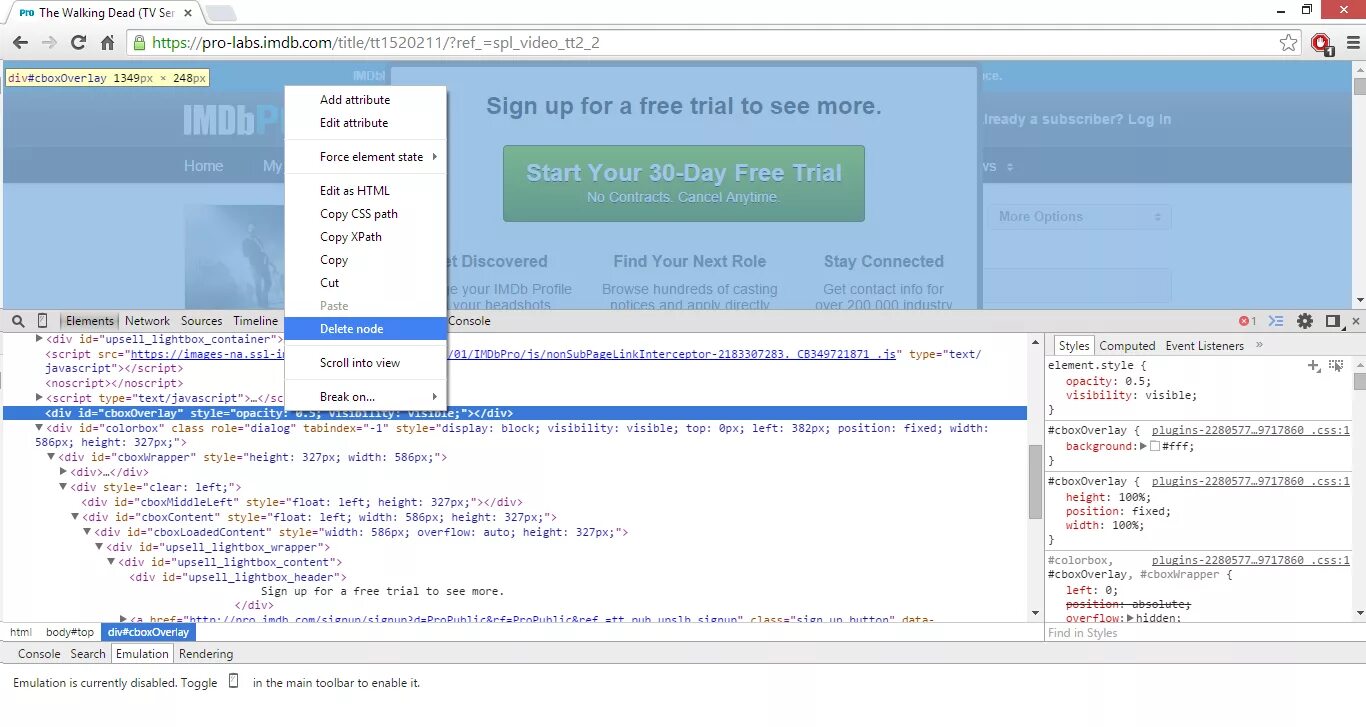Screen dimensions: 1366x727
Task: Open the Sources panel tab
Action: pyautogui.click(x=202, y=321)
